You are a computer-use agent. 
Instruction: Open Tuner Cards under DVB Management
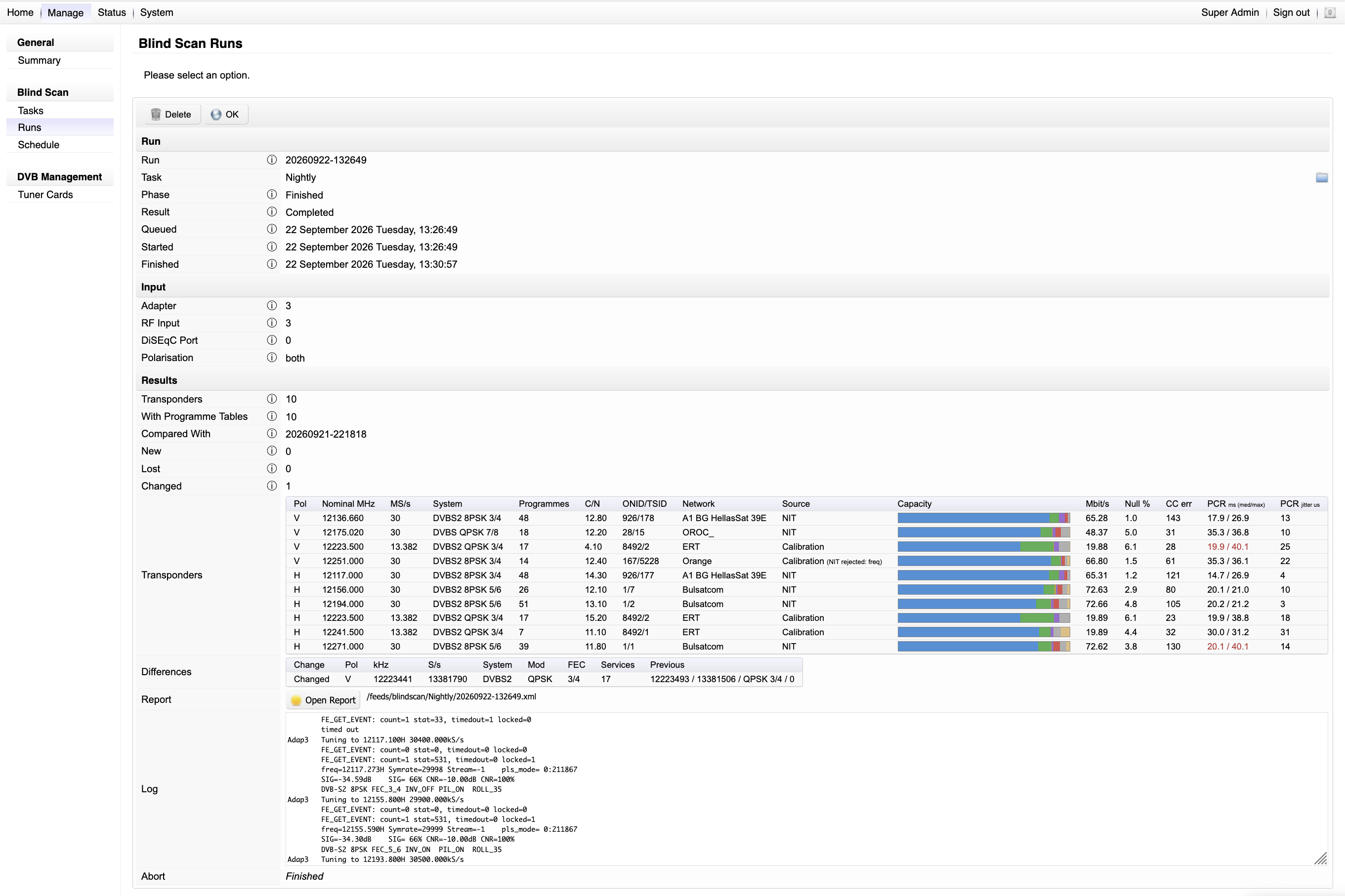coord(59,194)
